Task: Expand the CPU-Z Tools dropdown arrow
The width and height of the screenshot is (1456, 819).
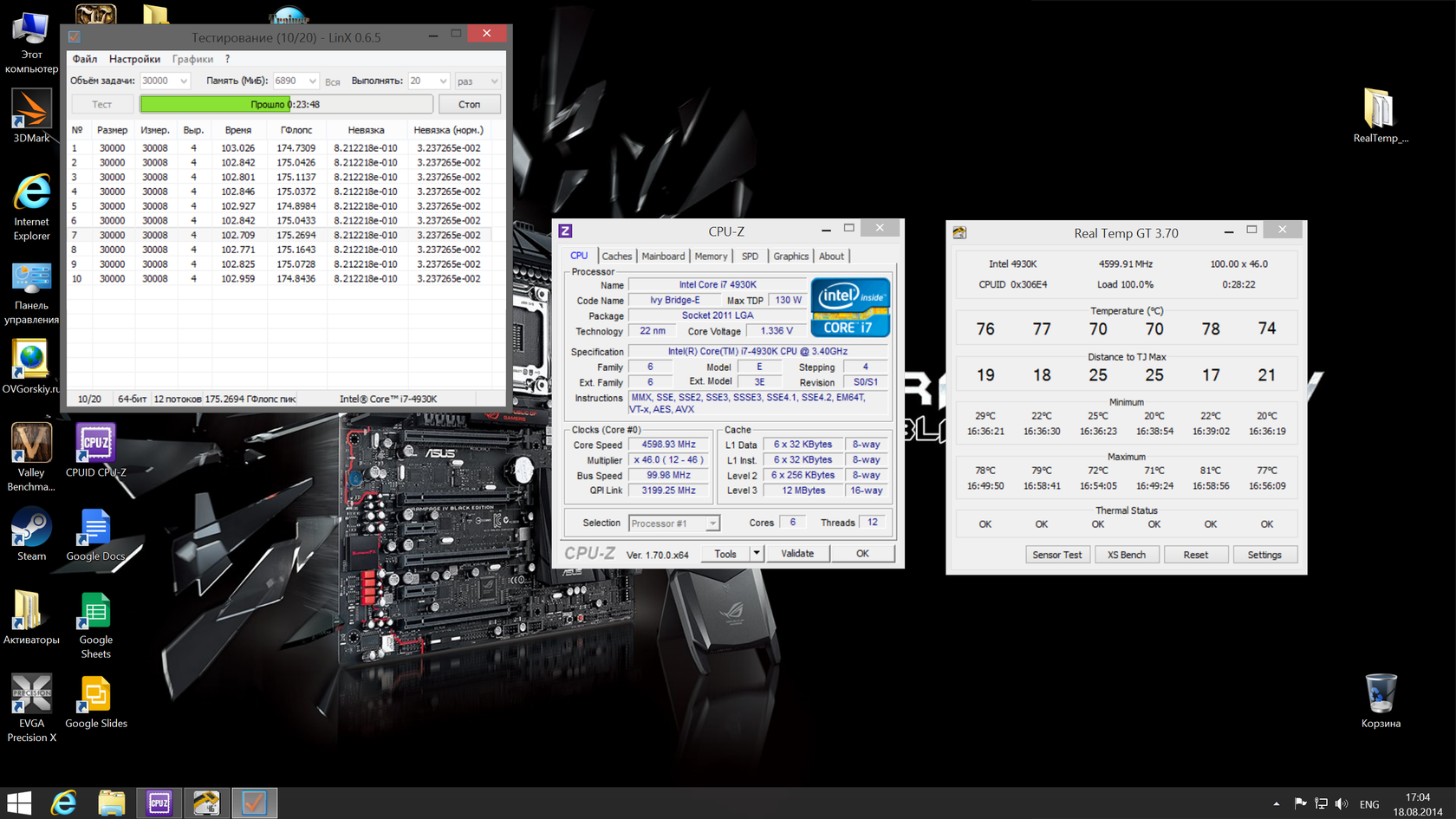Action: tap(757, 553)
